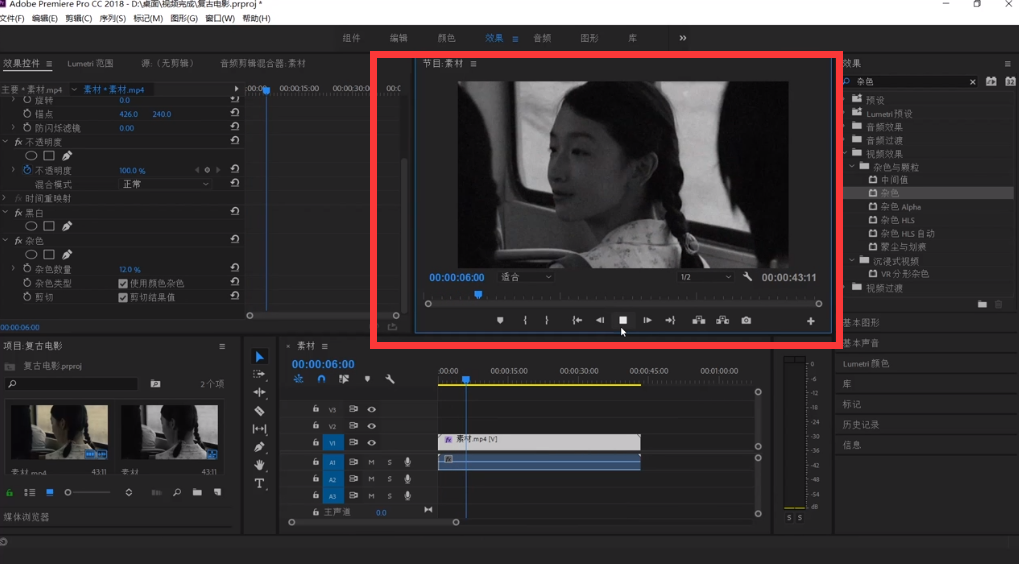Expand the 视频过渡 folder
The image size is (1019, 564).
(x=845, y=288)
